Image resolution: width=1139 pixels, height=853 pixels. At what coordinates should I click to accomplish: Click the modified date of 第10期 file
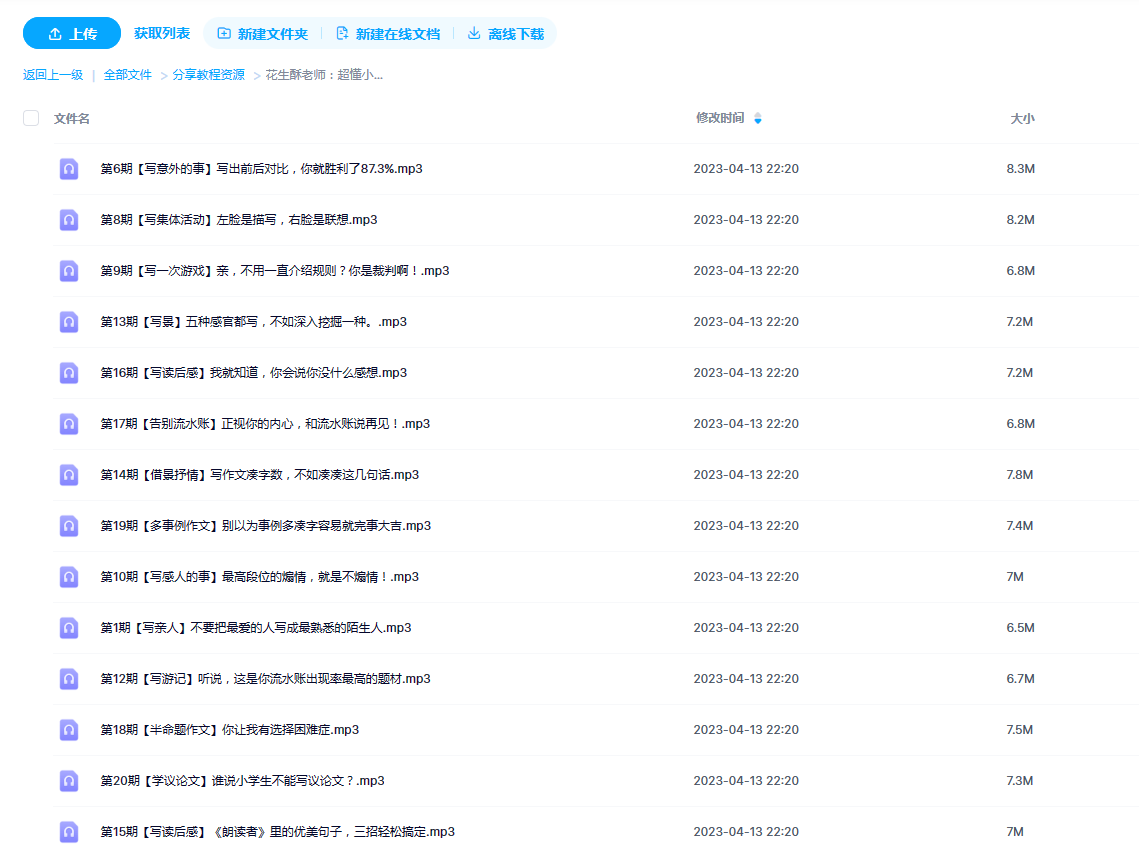[746, 577]
